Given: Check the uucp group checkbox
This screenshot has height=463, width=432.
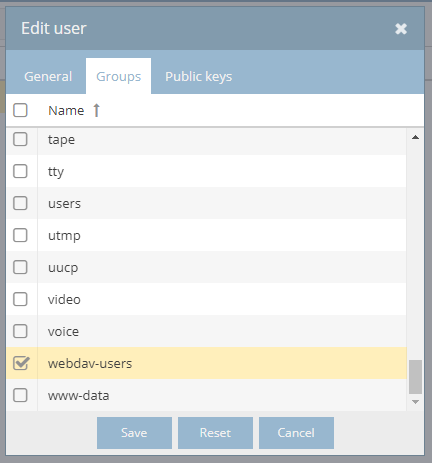Looking at the screenshot, I should click(20, 267).
